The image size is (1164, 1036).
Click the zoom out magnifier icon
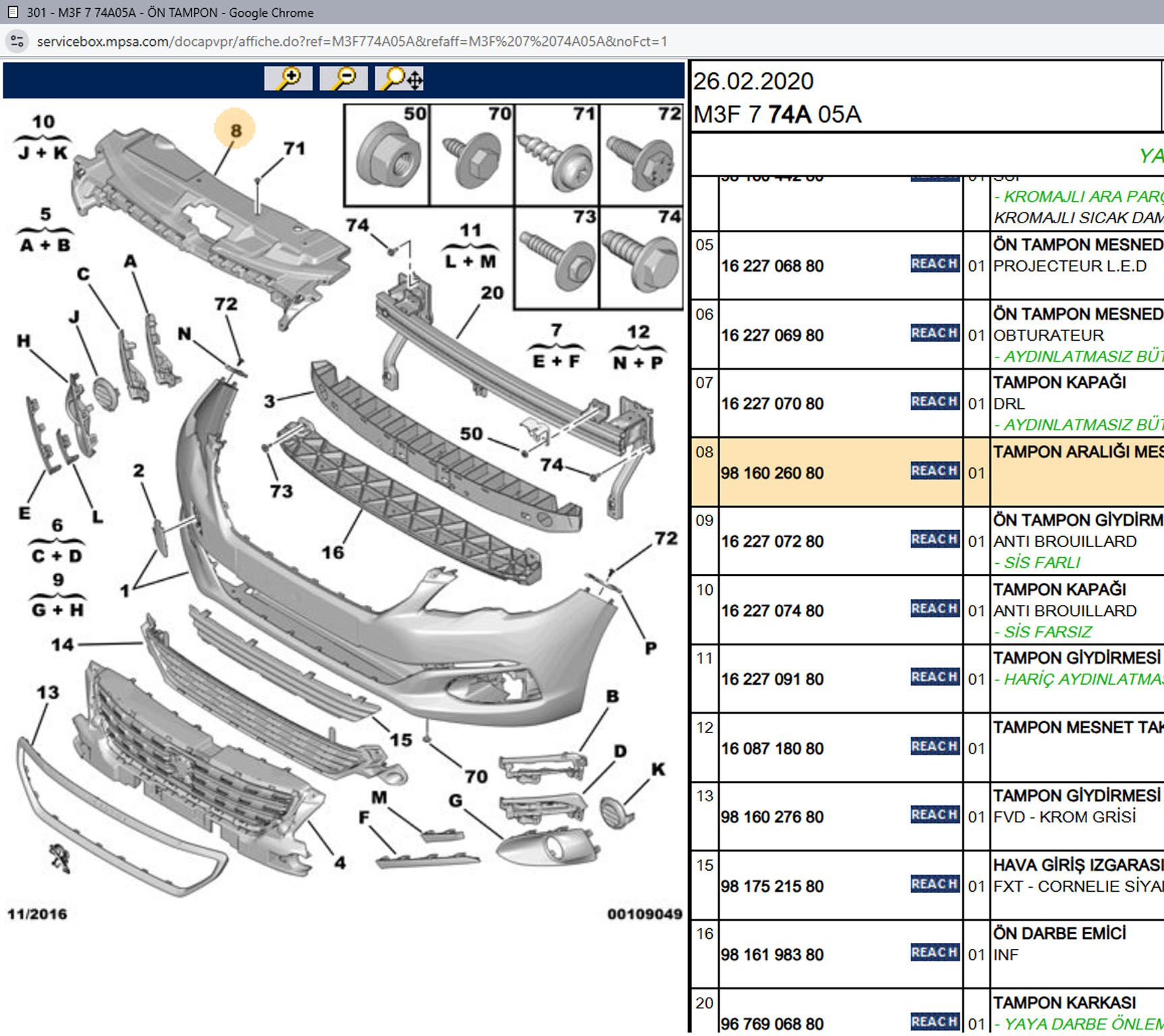tap(343, 79)
